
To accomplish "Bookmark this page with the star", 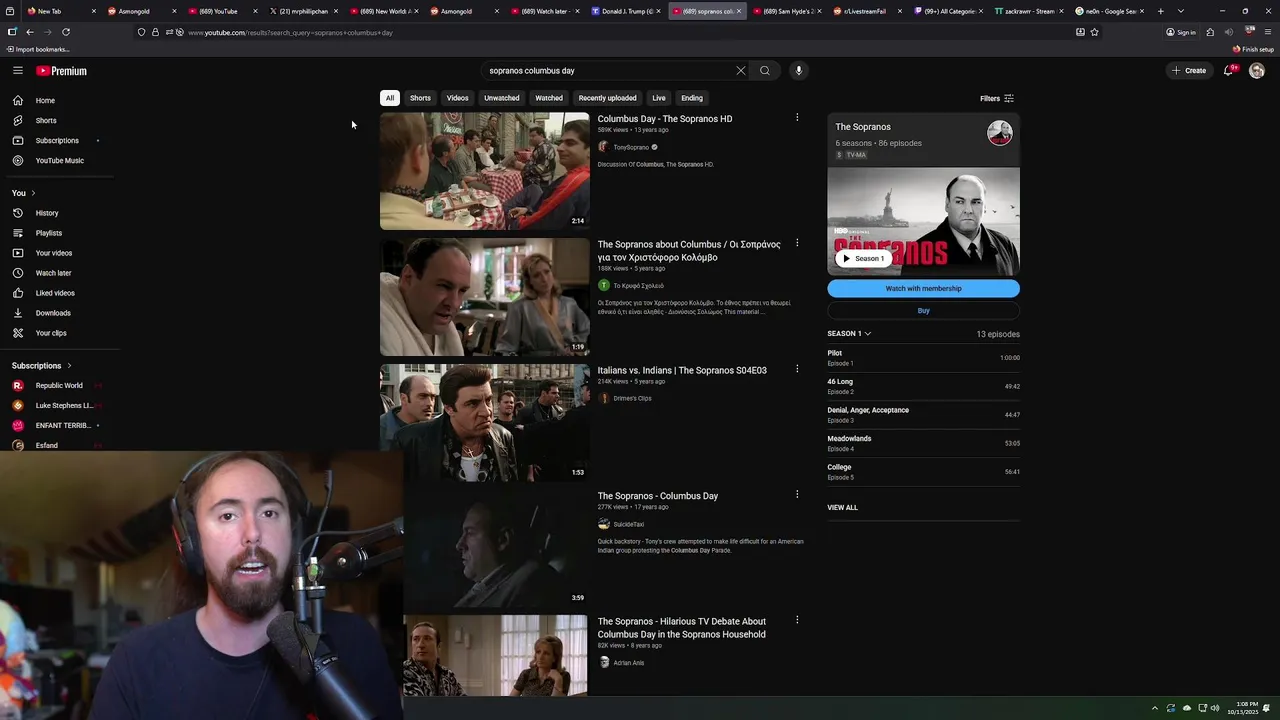I will pyautogui.click(x=1095, y=32).
